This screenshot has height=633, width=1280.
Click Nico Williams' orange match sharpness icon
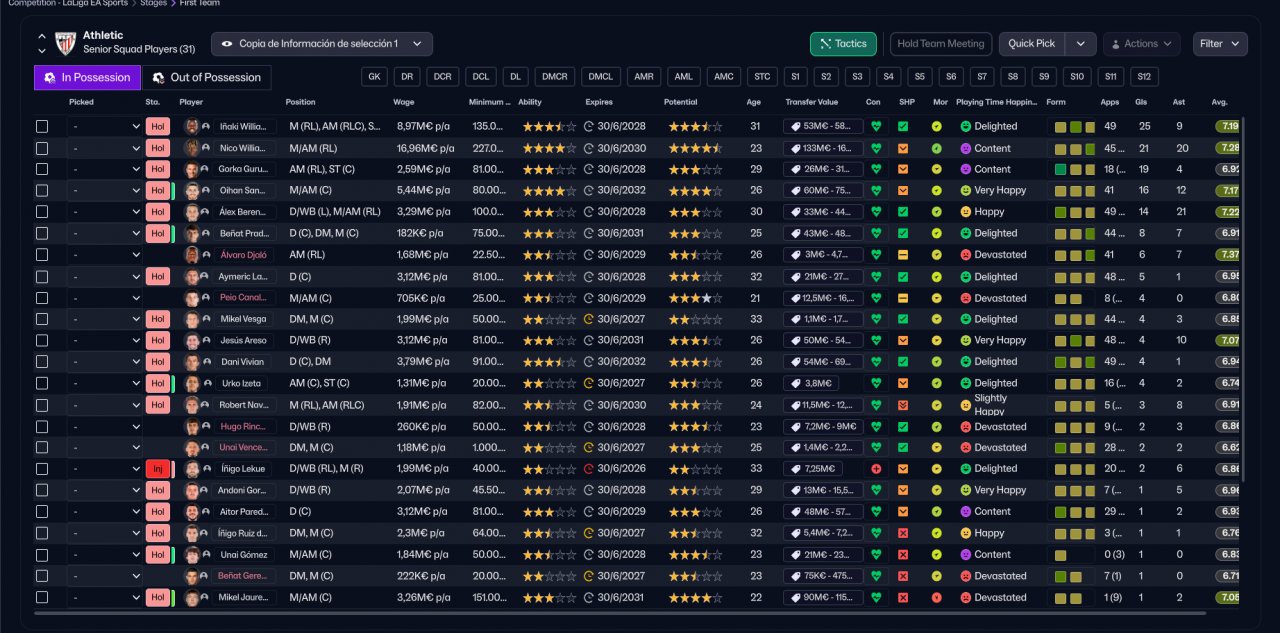click(903, 148)
